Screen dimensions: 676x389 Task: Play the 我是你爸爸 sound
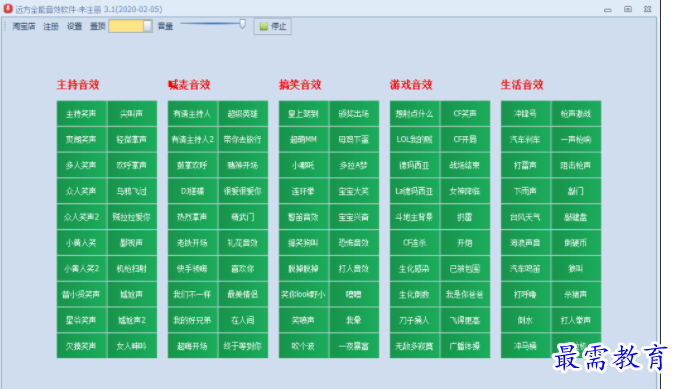click(465, 294)
